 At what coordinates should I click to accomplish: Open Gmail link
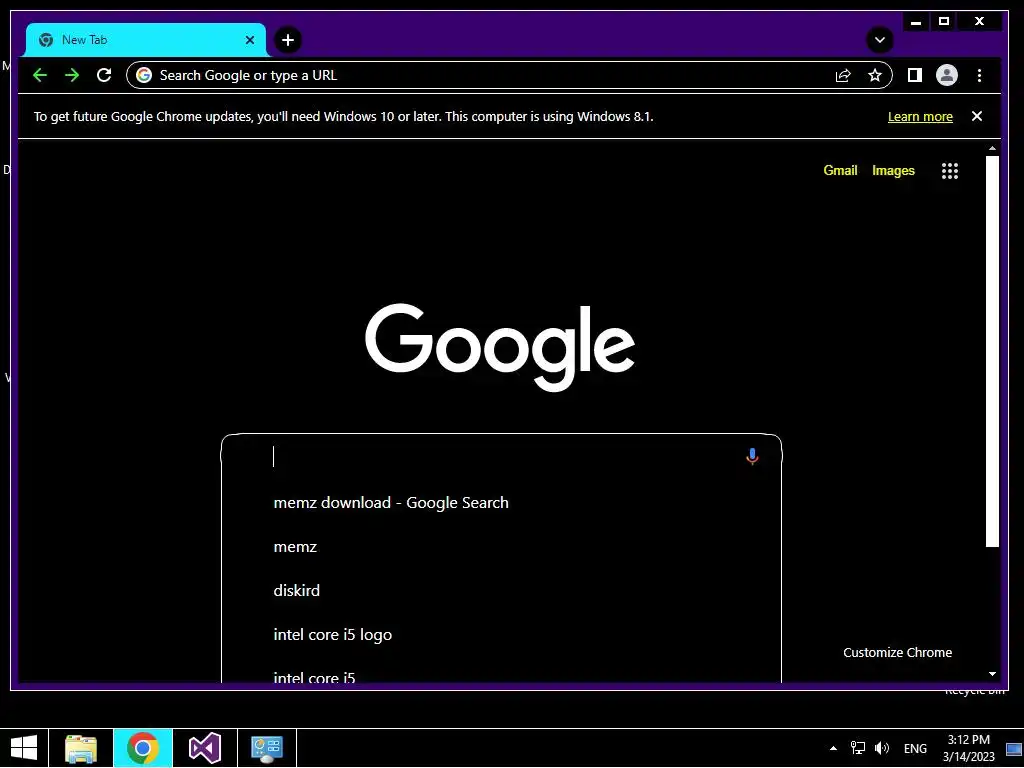point(840,170)
